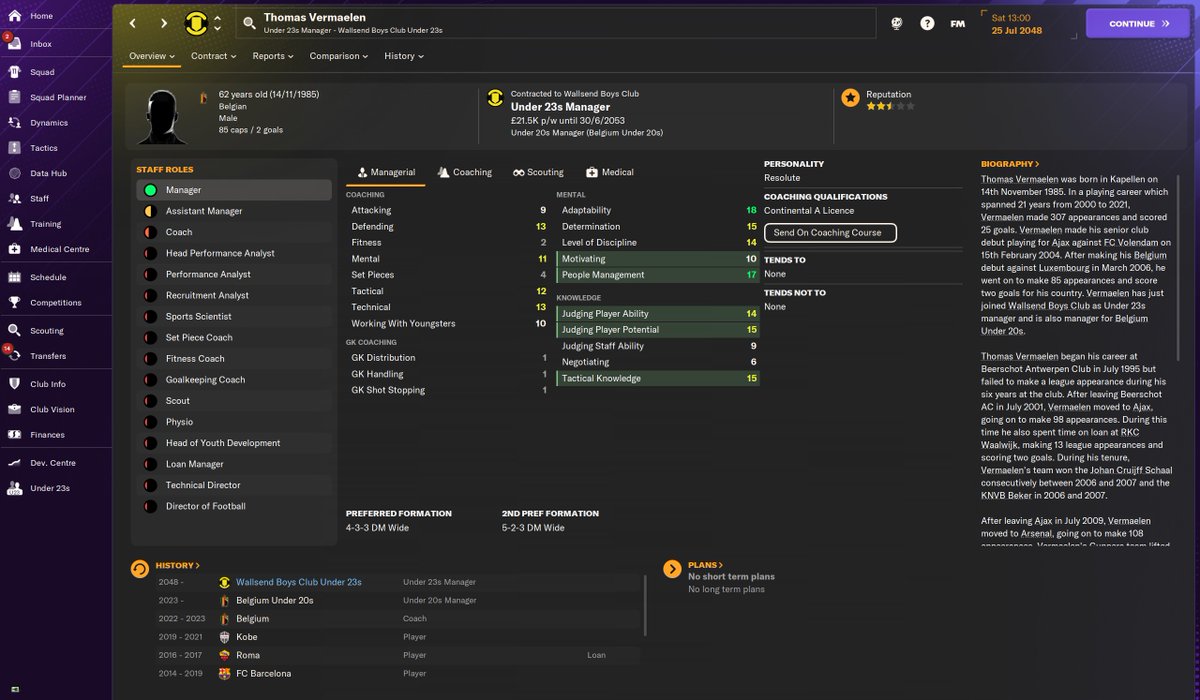Open the Scouting magnifier icon
Image resolution: width=1200 pixels, height=700 pixels.
coord(14,330)
